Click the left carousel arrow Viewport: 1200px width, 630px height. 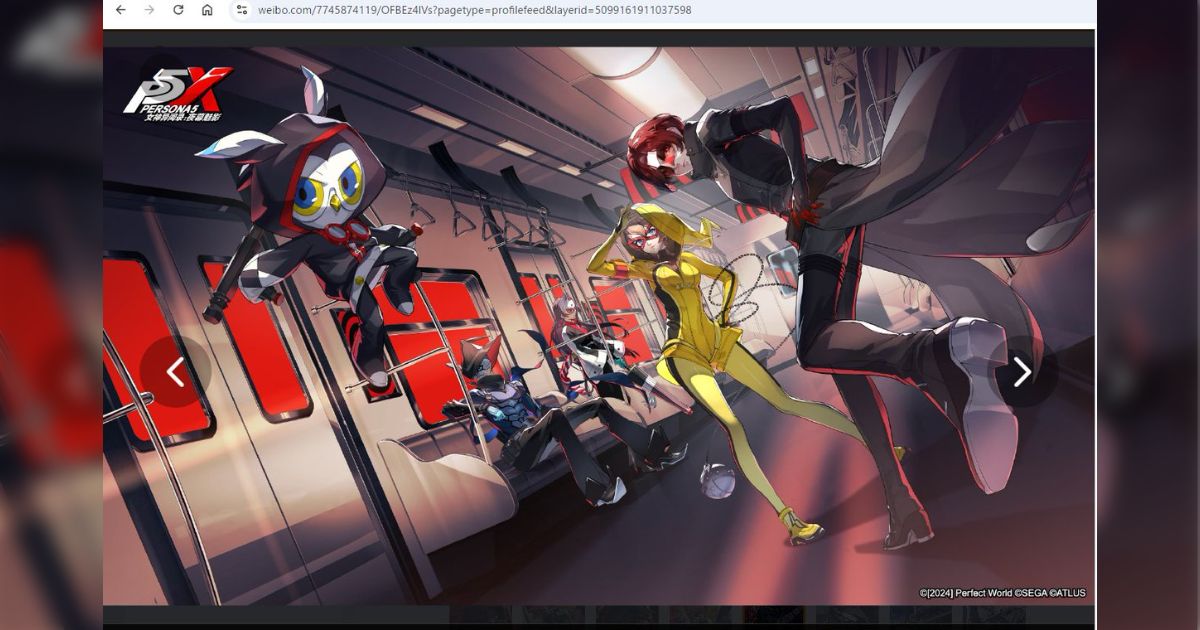[x=177, y=371]
